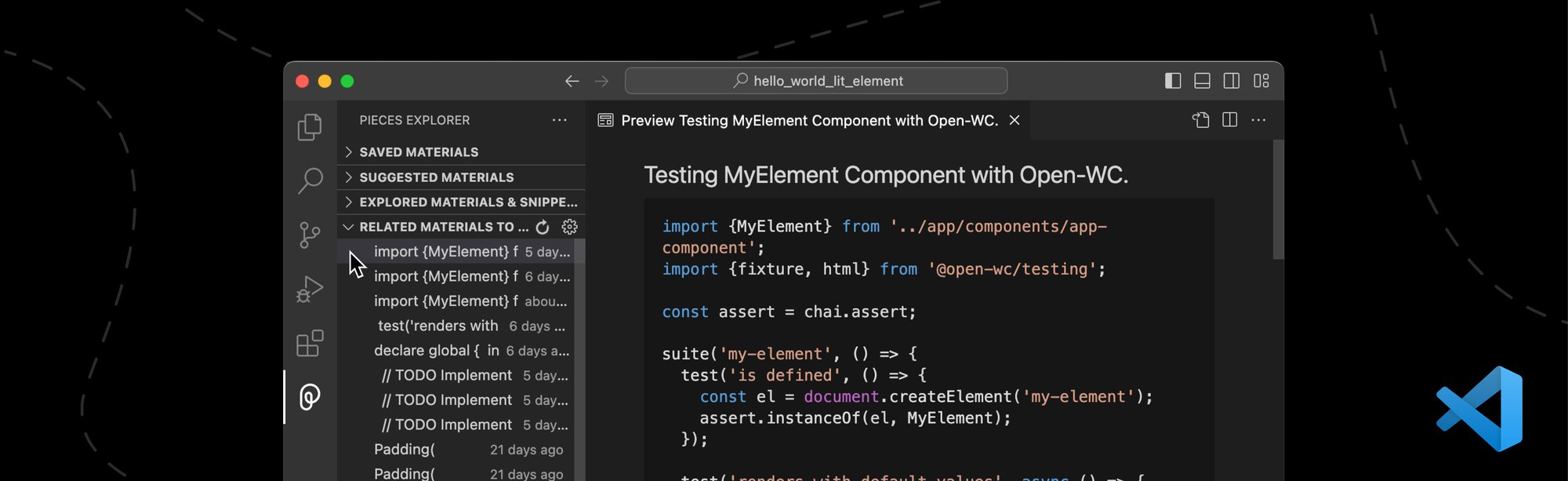Click the sidebar list scrollbar
This screenshot has height=481, width=1568.
click(x=580, y=361)
